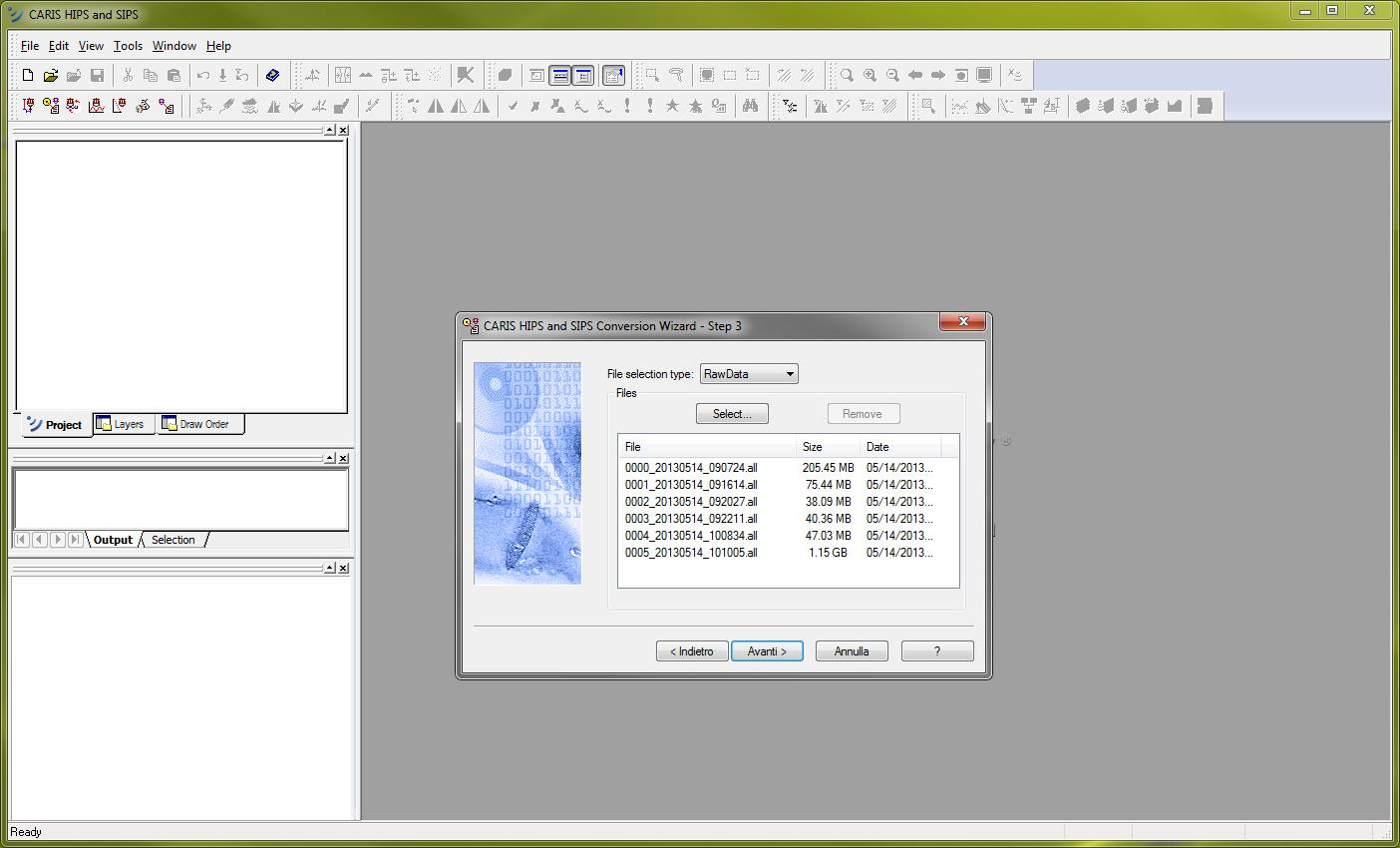Close the Project panel with its x
1400x848 pixels.
click(x=343, y=130)
